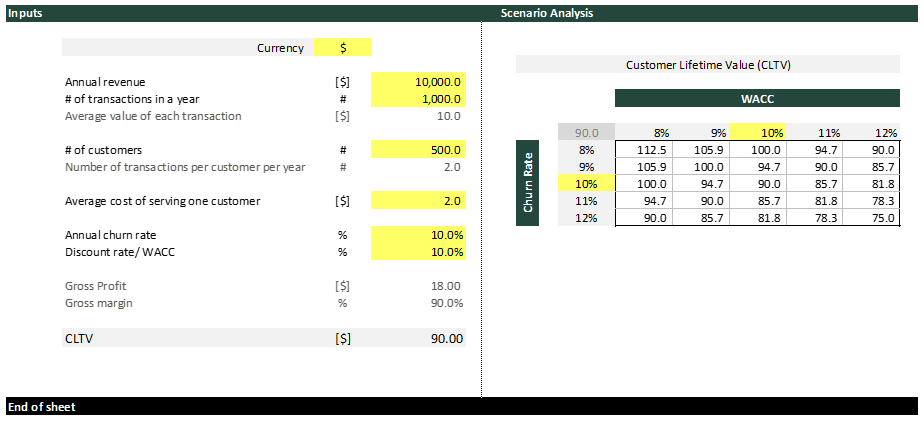Click the 8% churn rate row header
The height and width of the screenshot is (424, 924).
[586, 150]
